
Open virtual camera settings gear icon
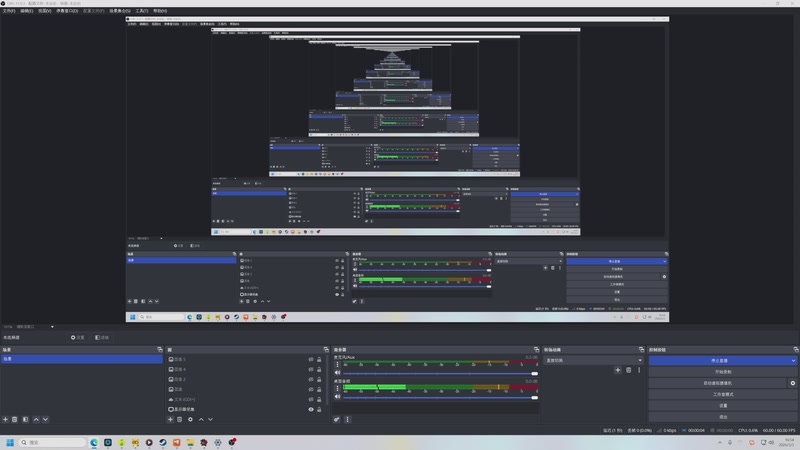pyautogui.click(x=793, y=383)
